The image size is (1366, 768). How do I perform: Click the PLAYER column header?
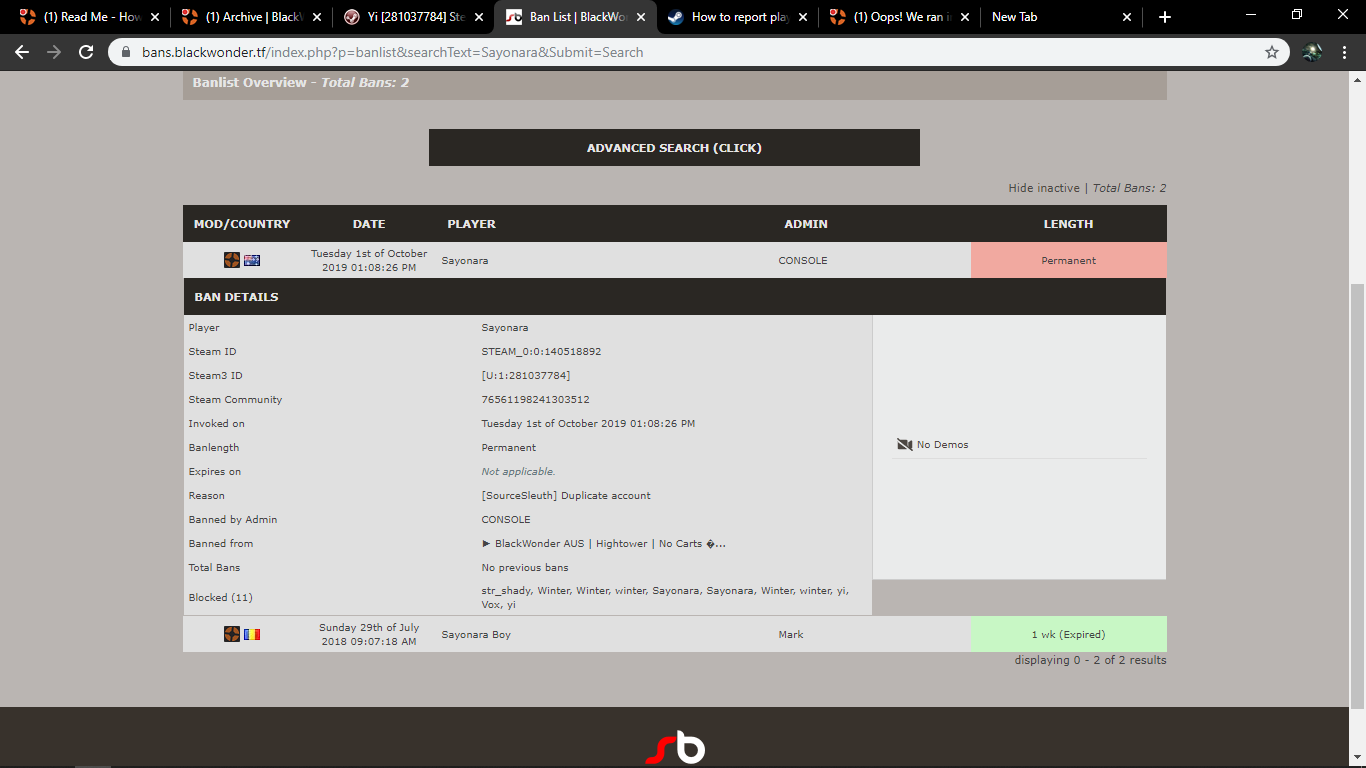point(471,224)
